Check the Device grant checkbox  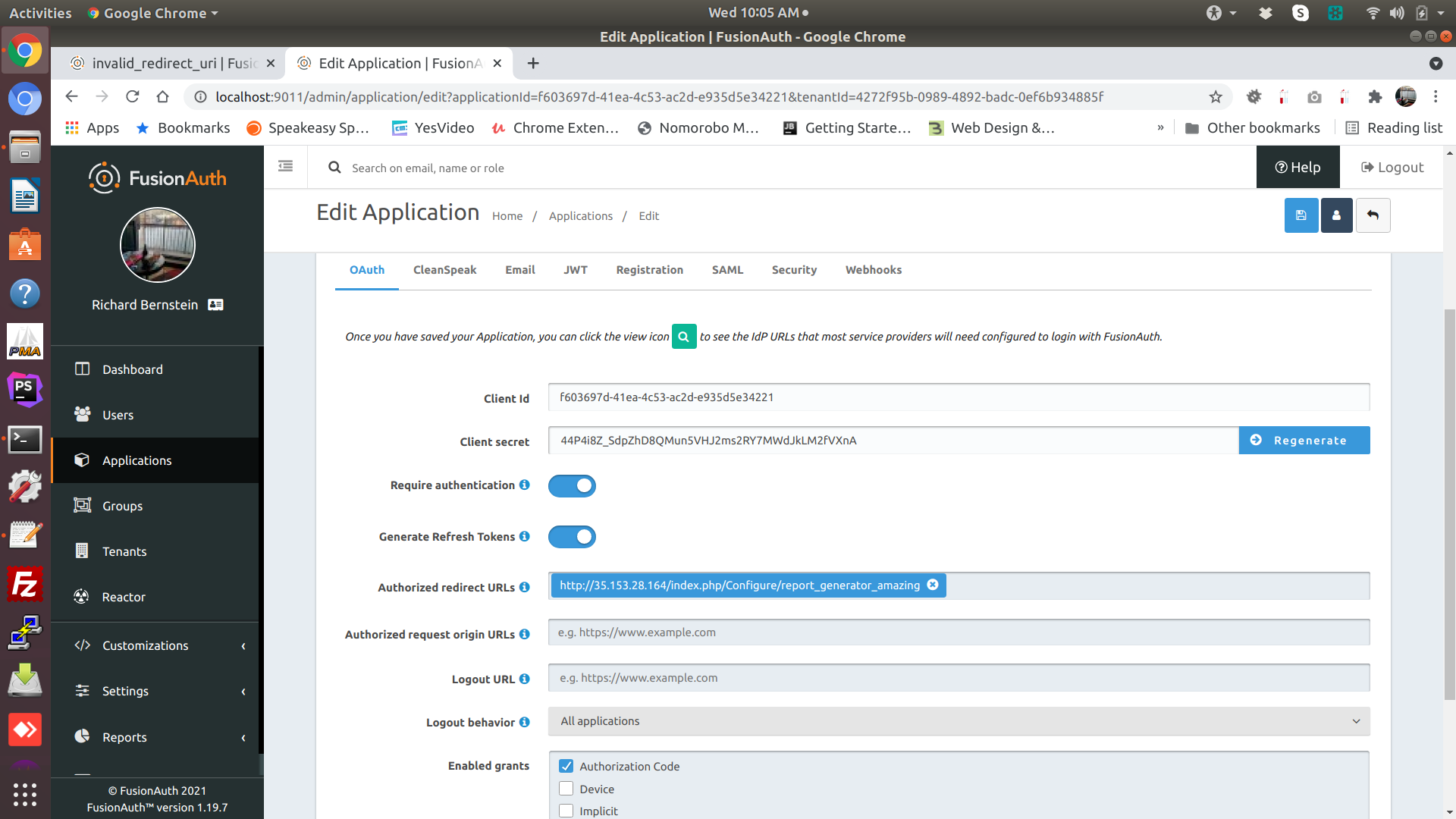point(566,789)
